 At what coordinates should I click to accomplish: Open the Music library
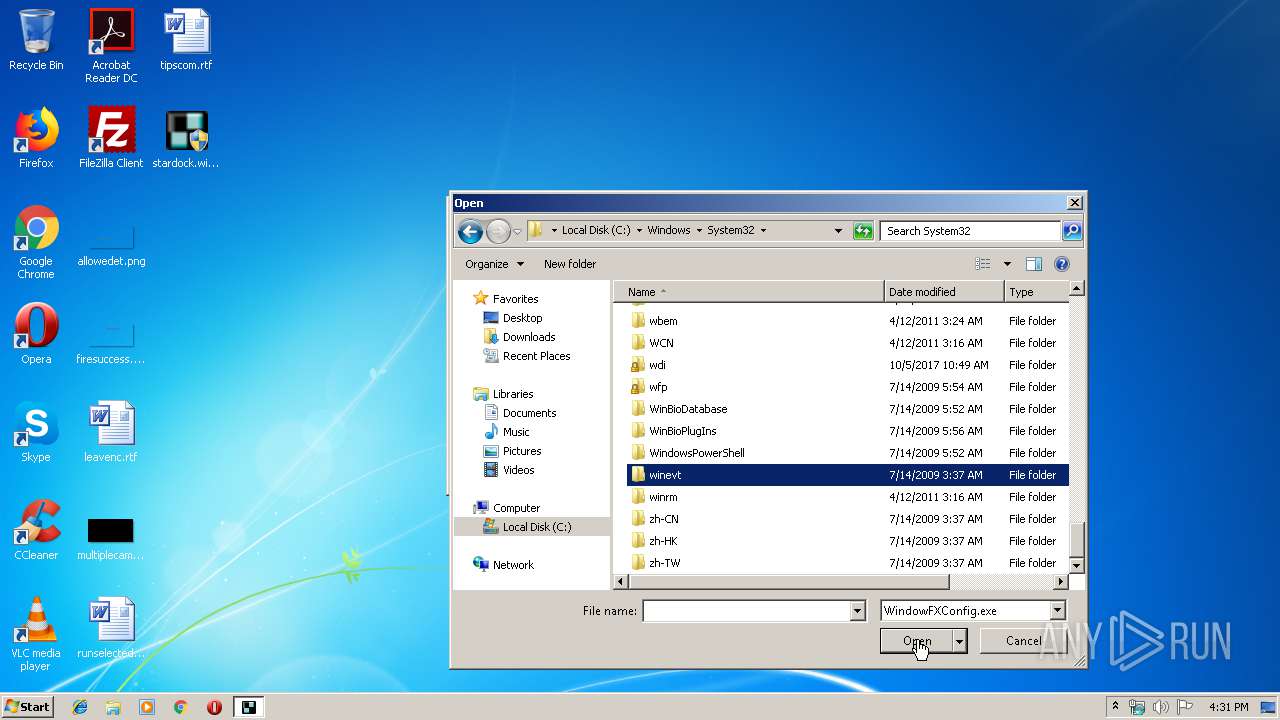(516, 432)
